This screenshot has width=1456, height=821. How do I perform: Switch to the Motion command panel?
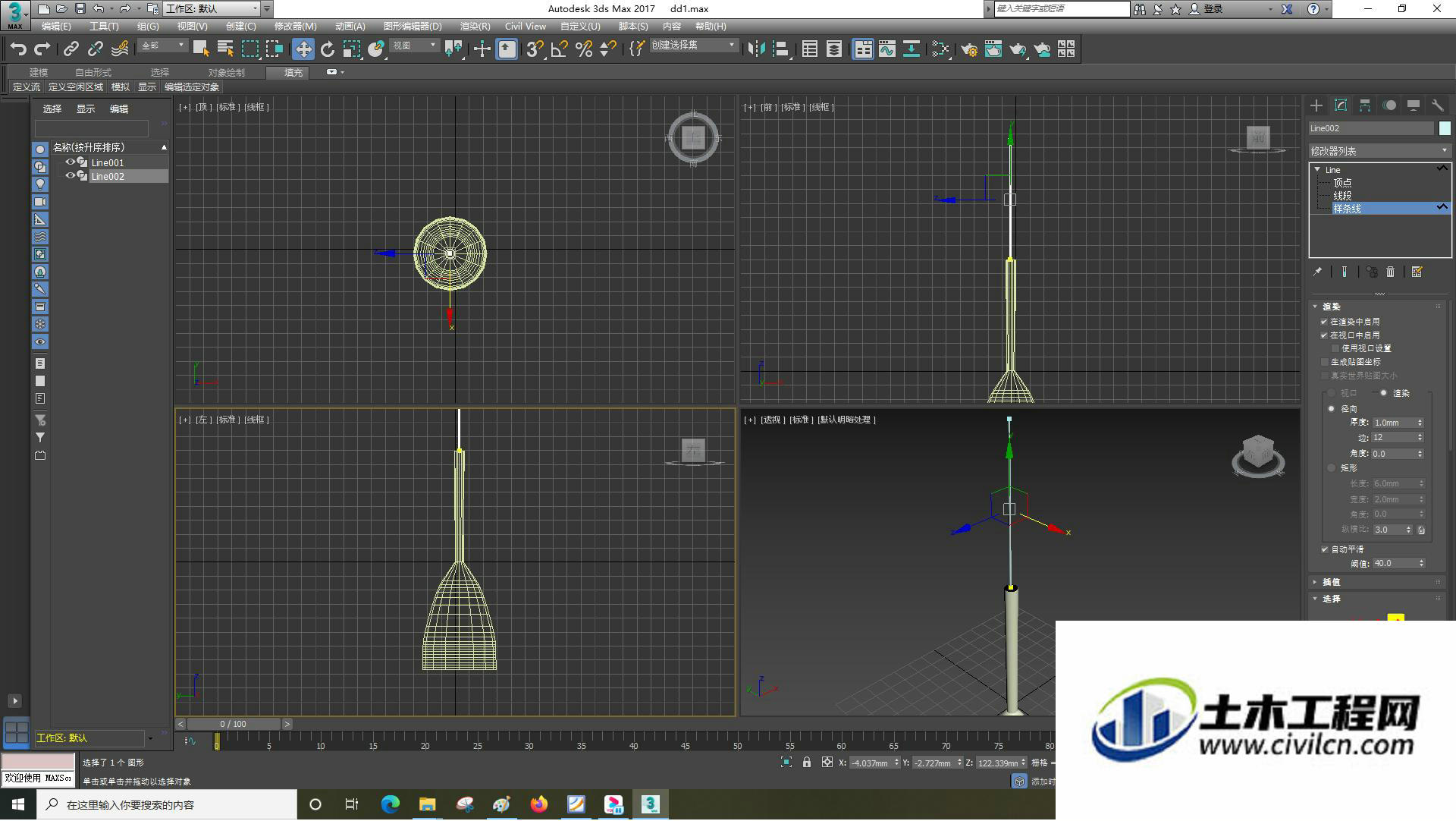pyautogui.click(x=1389, y=105)
